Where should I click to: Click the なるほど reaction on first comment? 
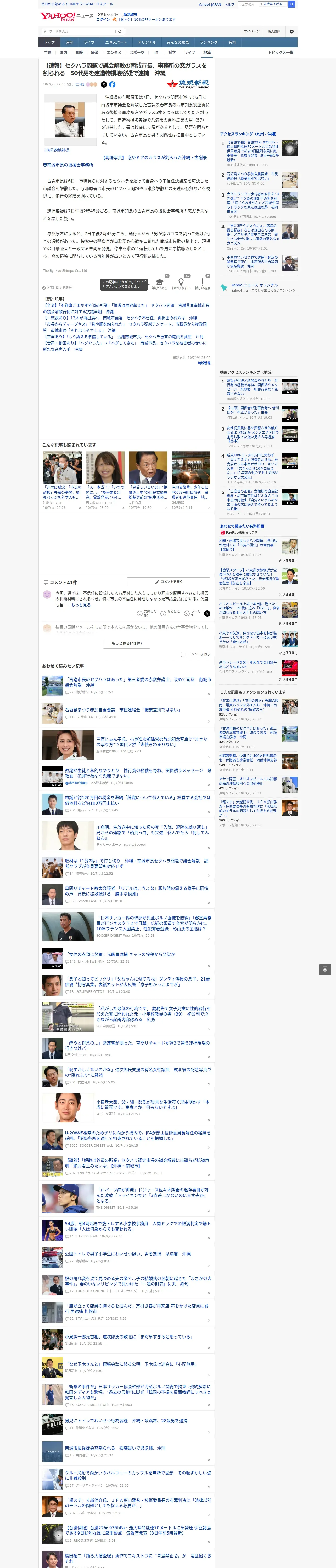coord(170,614)
